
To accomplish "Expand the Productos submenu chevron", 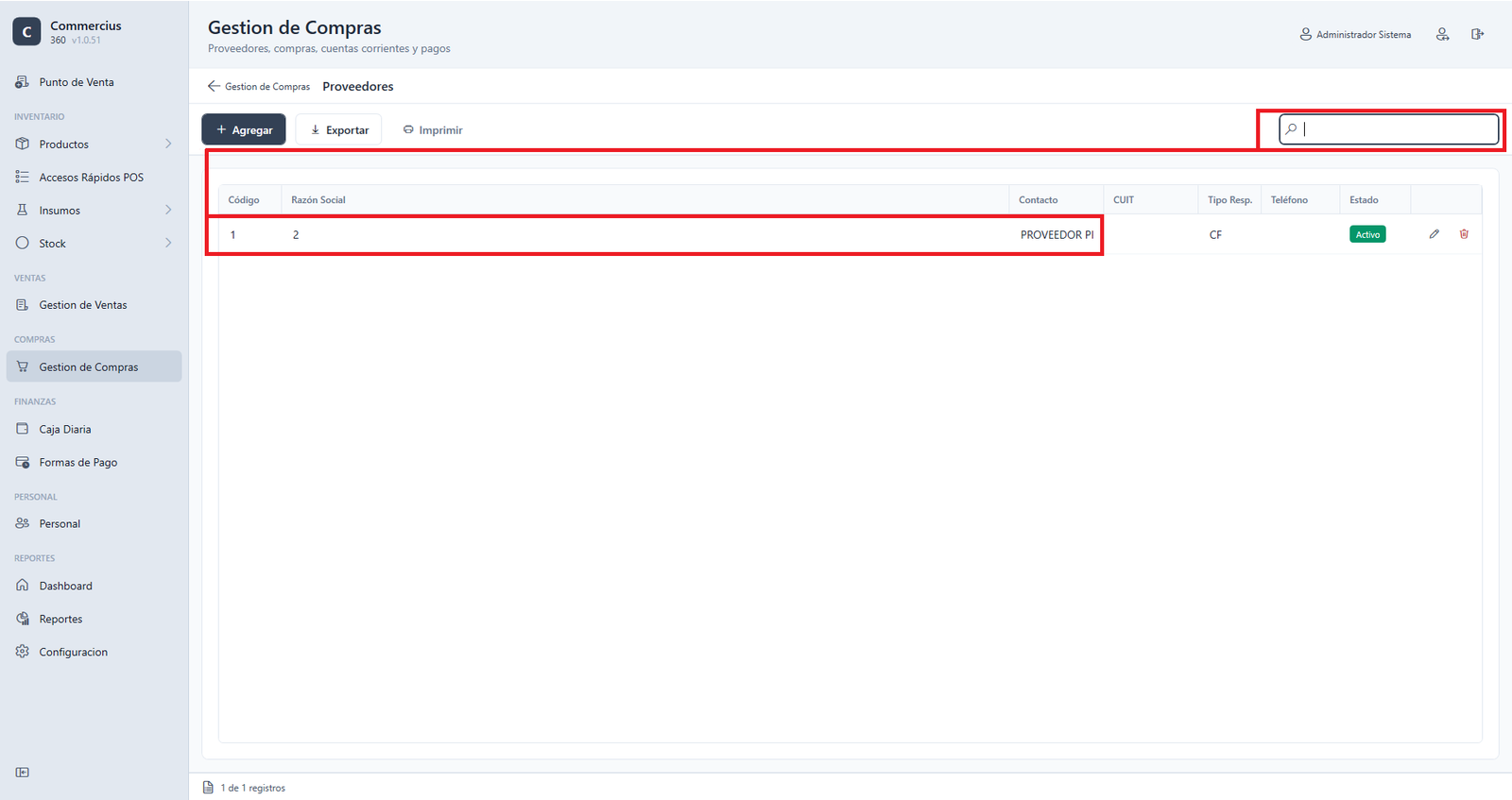I will click(168, 144).
